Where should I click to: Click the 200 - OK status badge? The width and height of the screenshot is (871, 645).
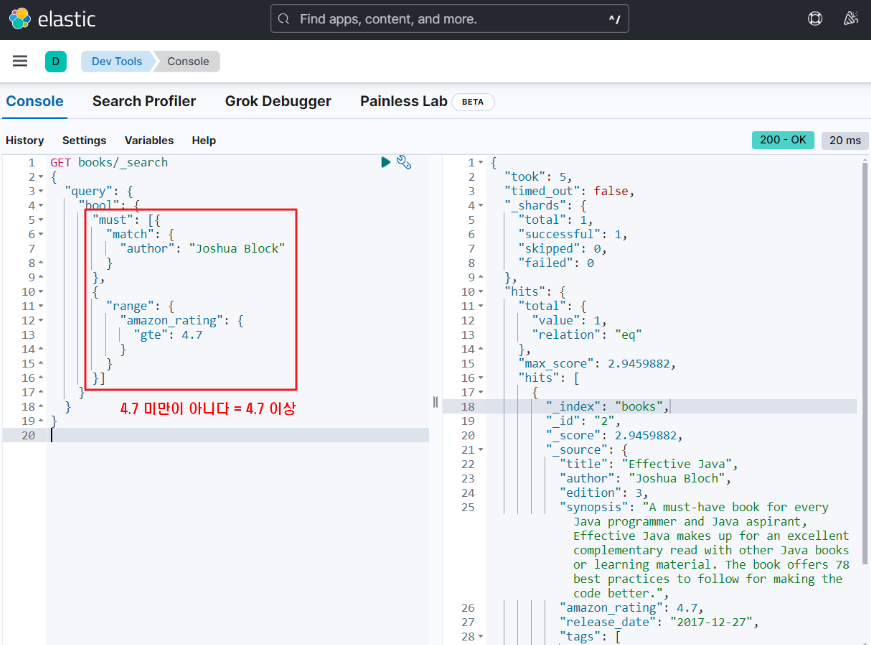click(x=783, y=140)
